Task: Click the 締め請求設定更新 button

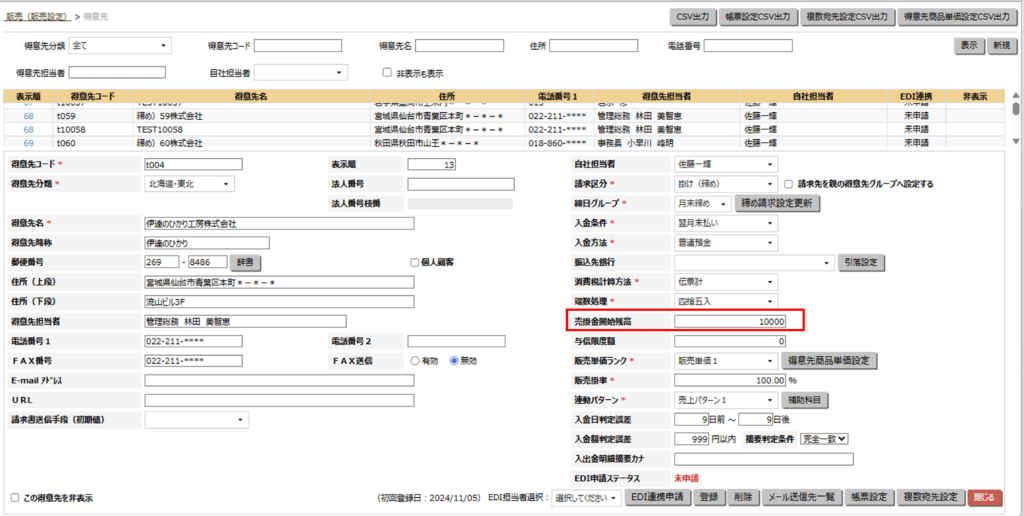Action: click(x=778, y=204)
